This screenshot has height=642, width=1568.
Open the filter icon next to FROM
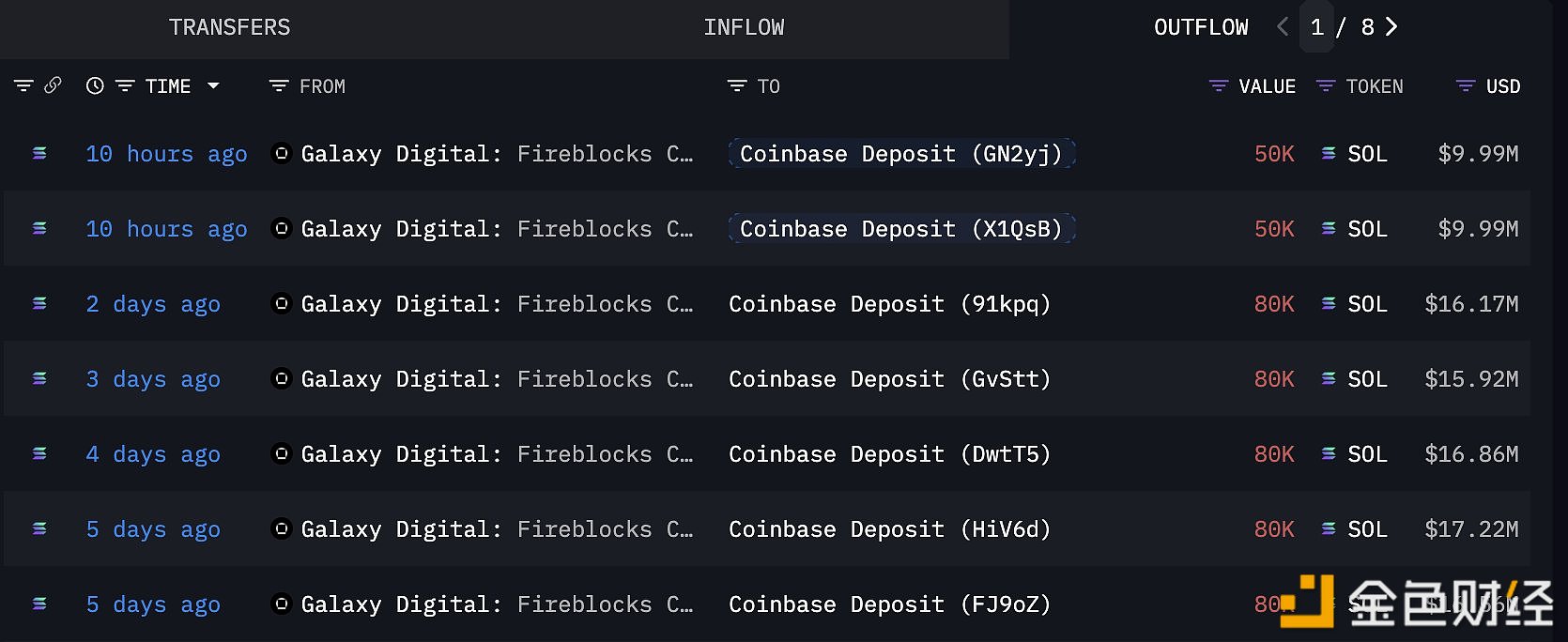[278, 85]
